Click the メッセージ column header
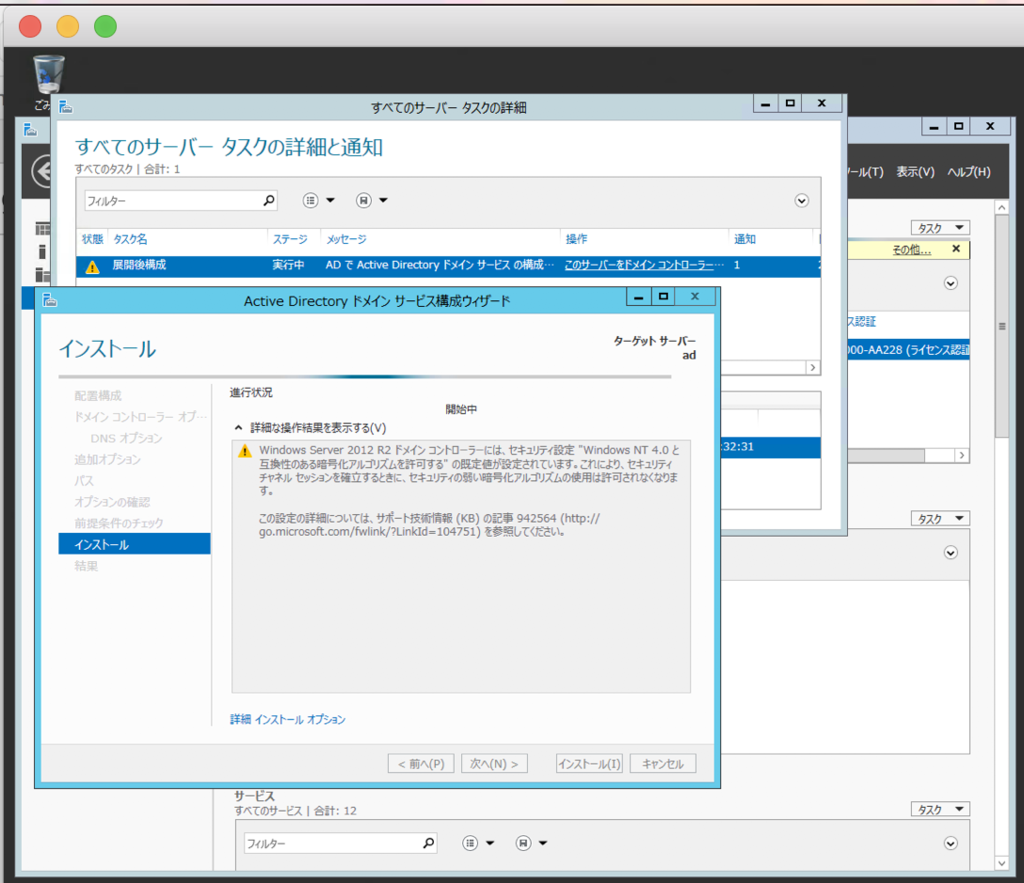 click(346, 239)
